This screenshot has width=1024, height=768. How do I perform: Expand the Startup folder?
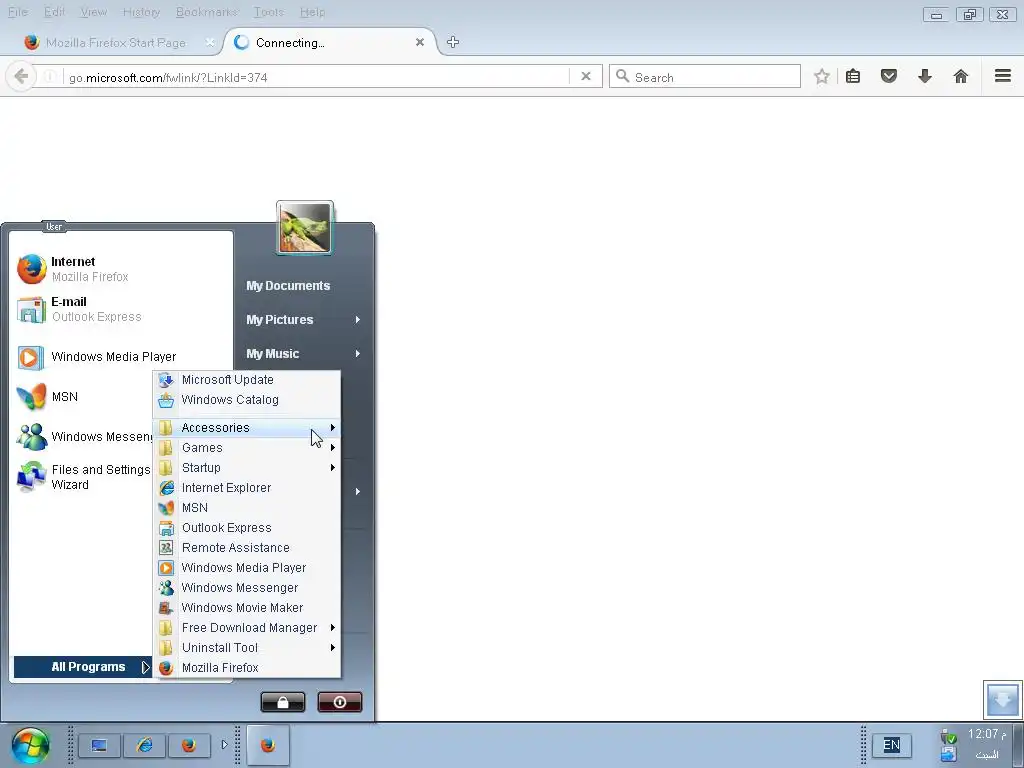coord(247,468)
